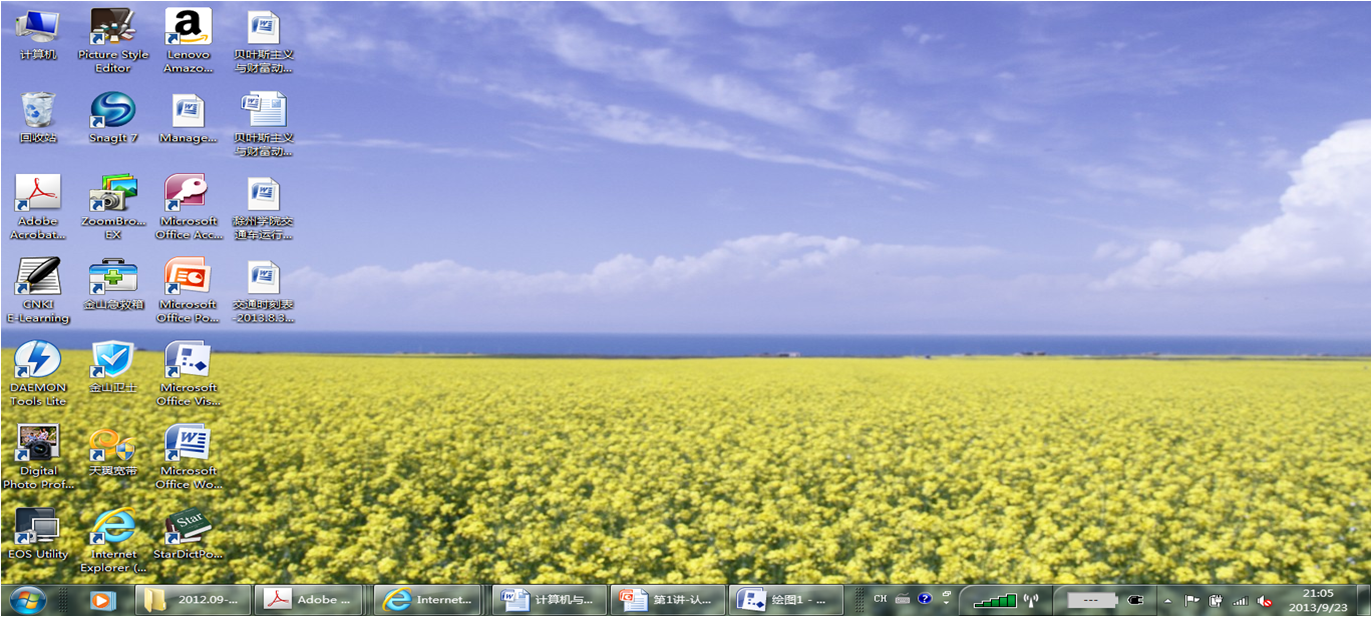Switch to the Adobe taskbar window

(311, 600)
